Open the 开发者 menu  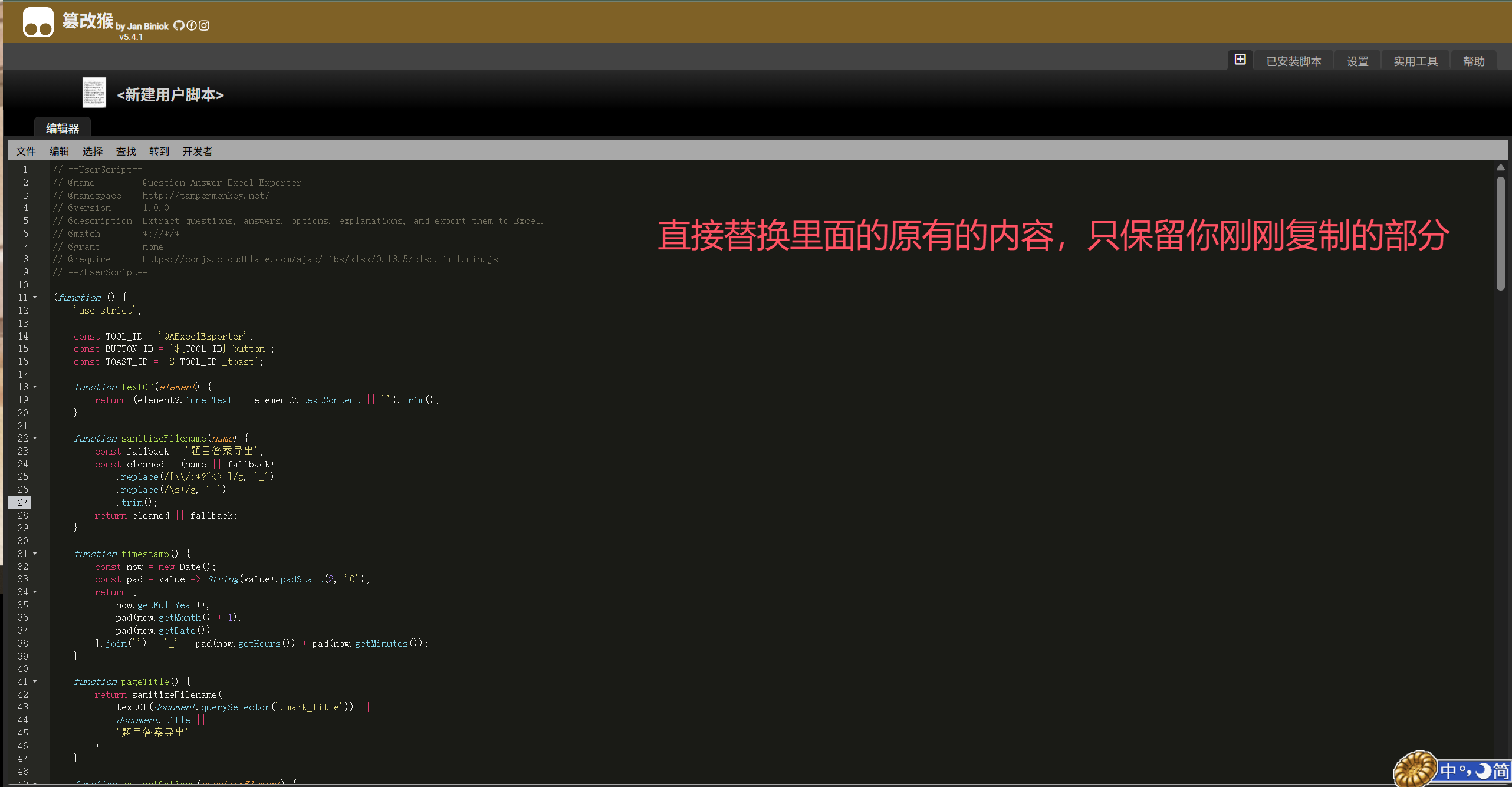(x=197, y=152)
